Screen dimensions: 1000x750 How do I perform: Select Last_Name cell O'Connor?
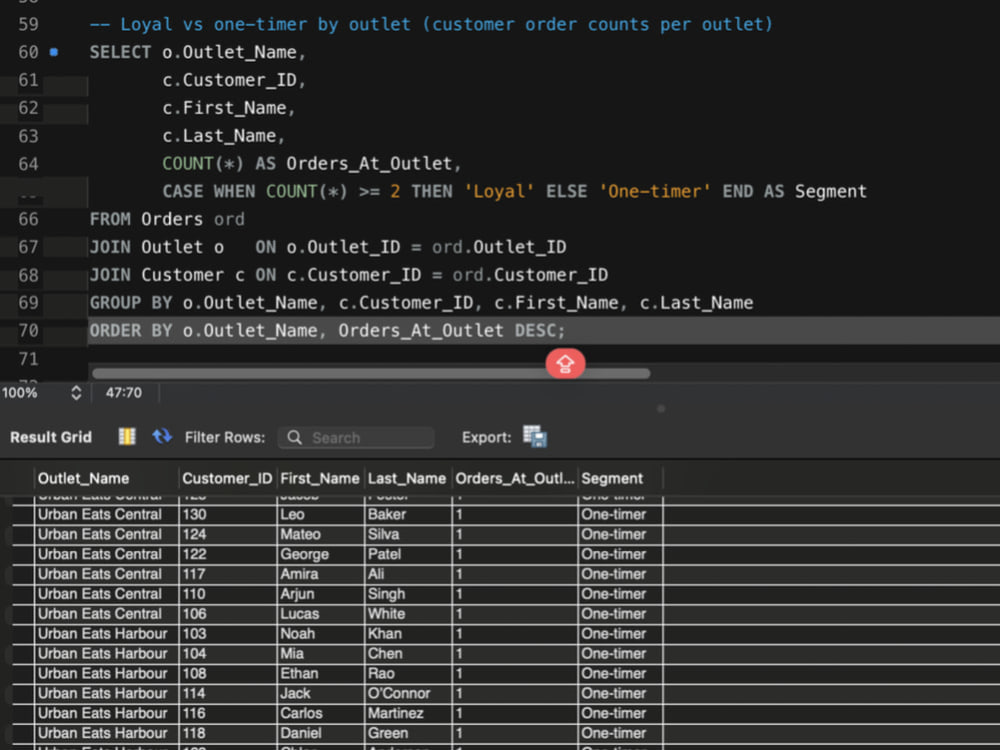pyautogui.click(x=408, y=693)
